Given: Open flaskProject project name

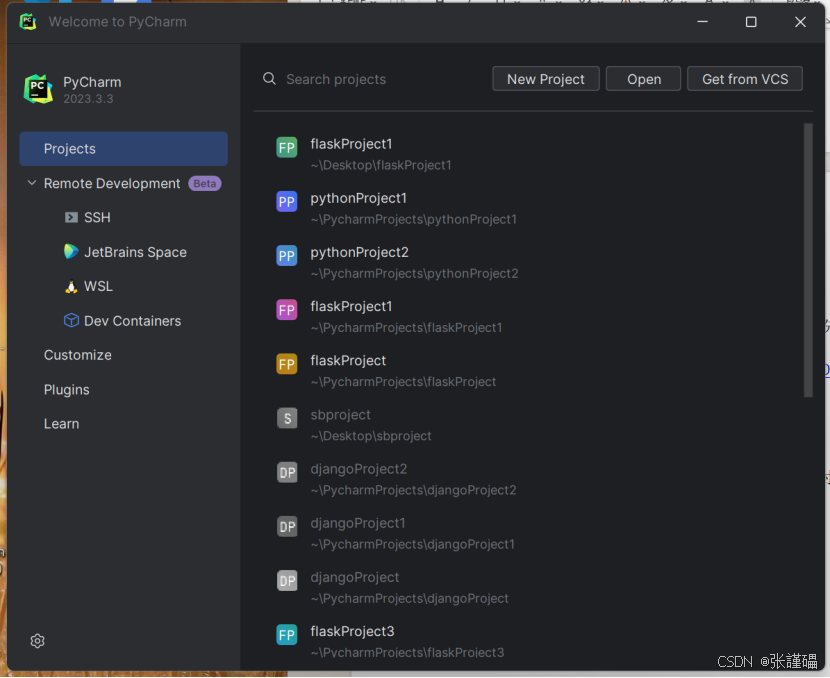Looking at the screenshot, I should [x=348, y=361].
